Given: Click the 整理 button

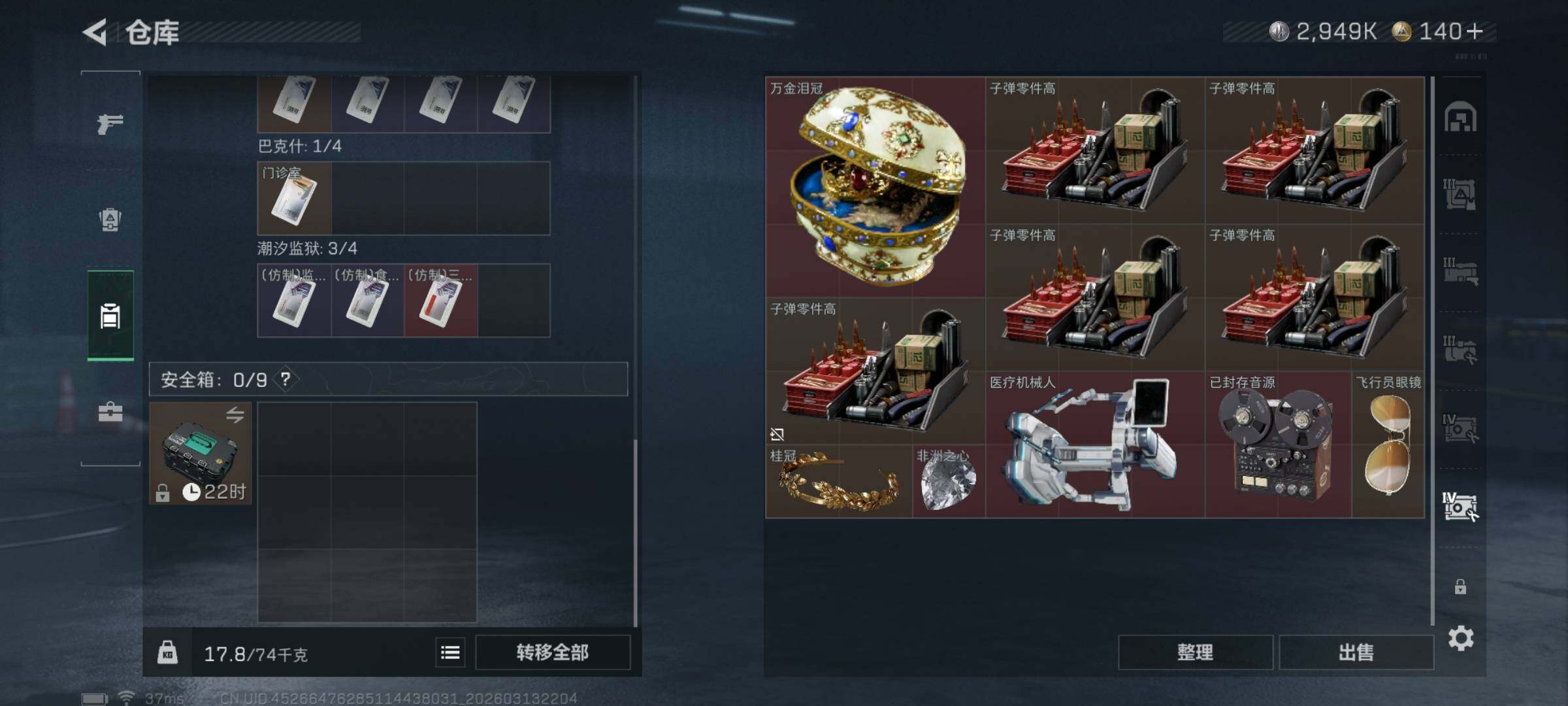Looking at the screenshot, I should [x=1195, y=652].
